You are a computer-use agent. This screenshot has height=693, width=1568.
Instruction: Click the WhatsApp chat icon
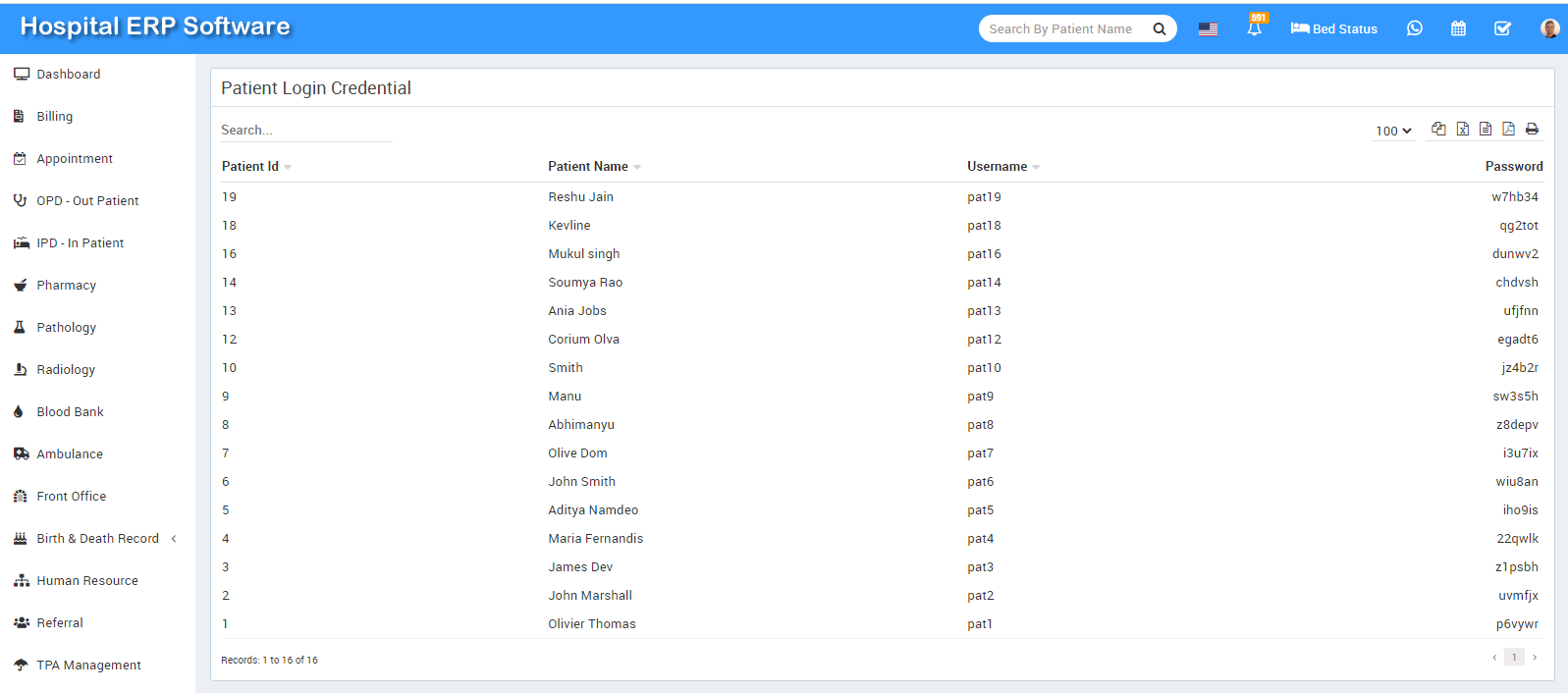(1414, 28)
